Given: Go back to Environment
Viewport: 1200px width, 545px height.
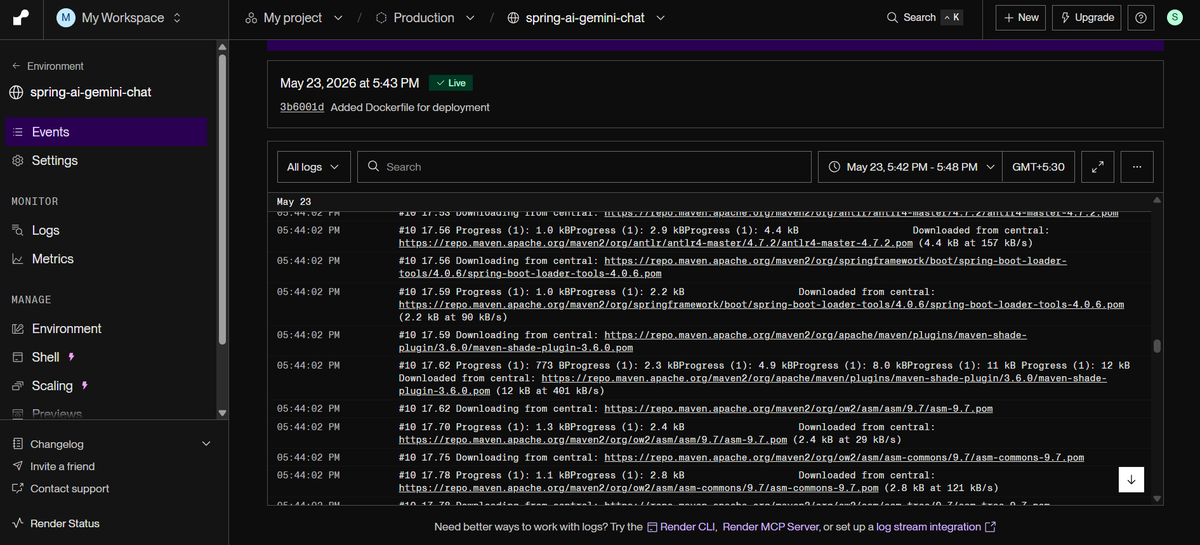Looking at the screenshot, I should [x=48, y=66].
